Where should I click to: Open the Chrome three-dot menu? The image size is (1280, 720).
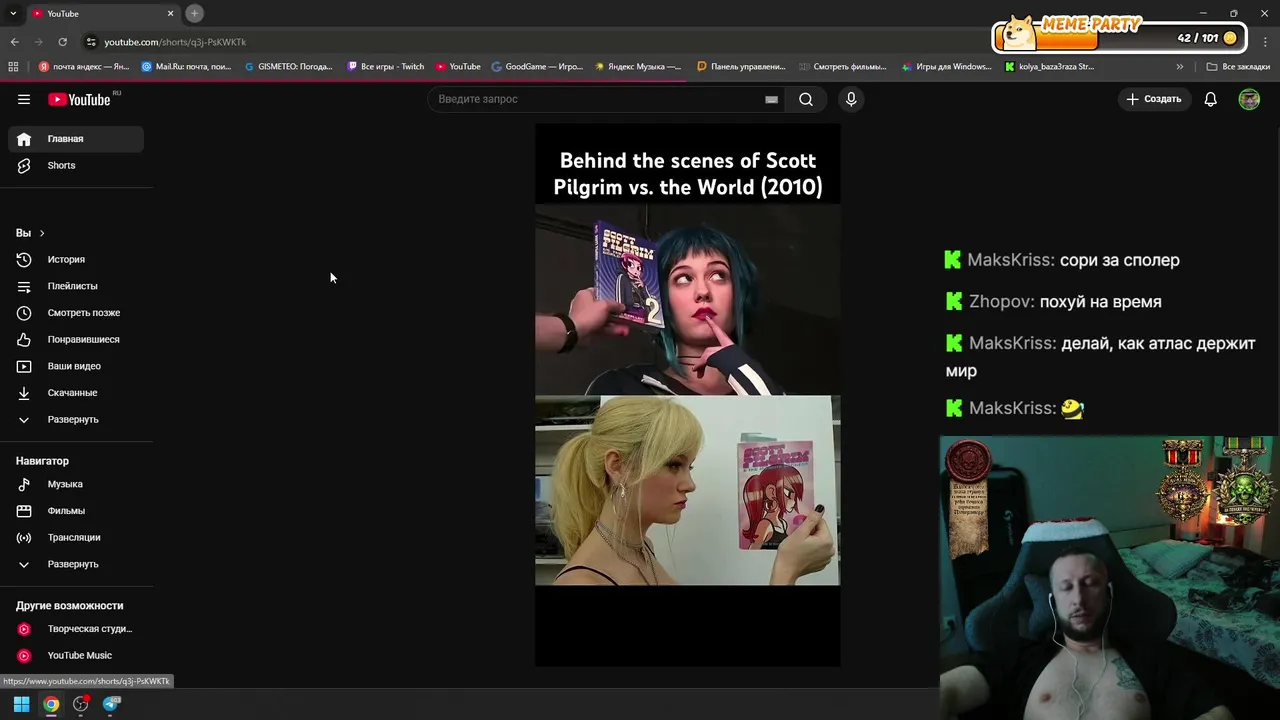(x=1266, y=42)
